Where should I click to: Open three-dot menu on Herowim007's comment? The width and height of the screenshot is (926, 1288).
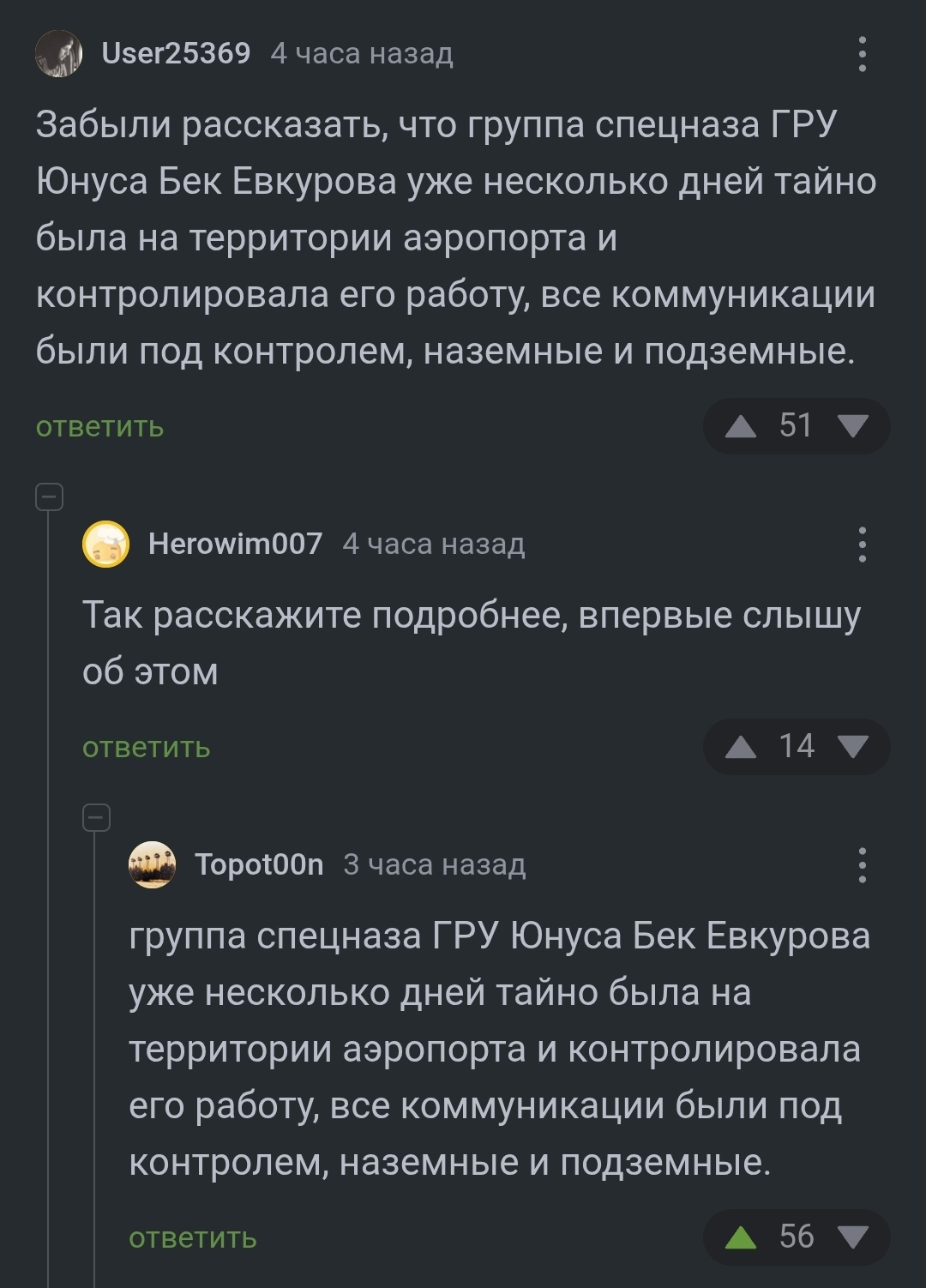862,545
